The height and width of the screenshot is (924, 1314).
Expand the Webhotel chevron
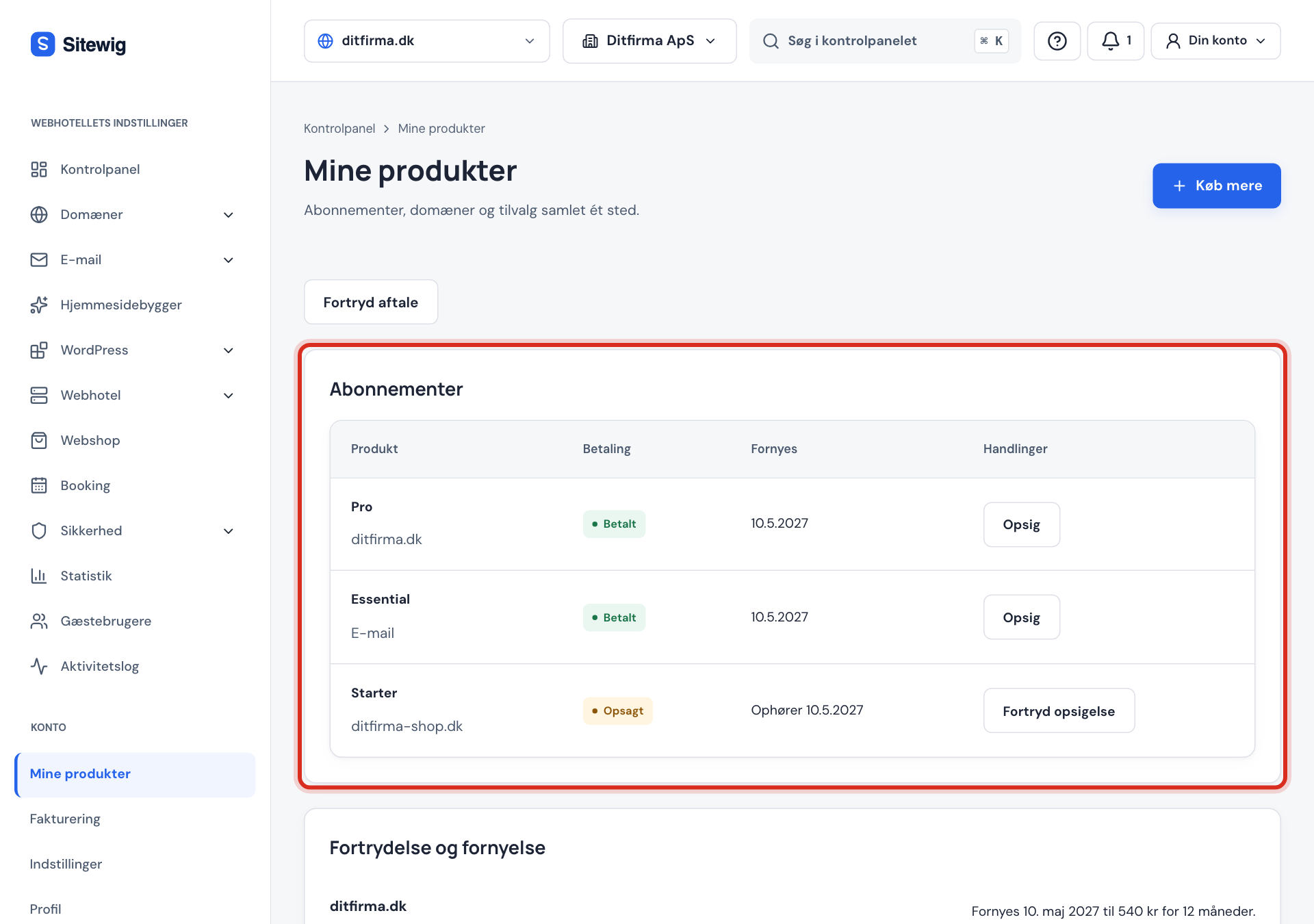[x=229, y=396]
